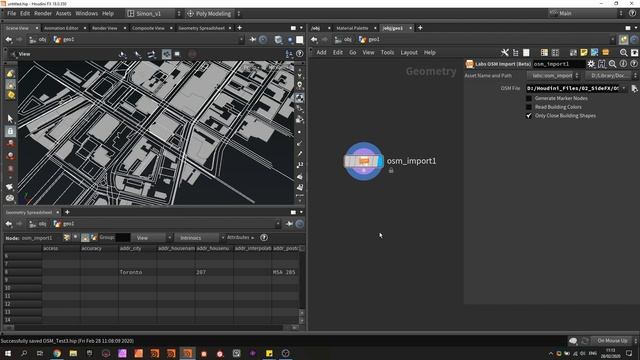This screenshot has height=360, width=640.
Task: Select the arrow Select tool in viewport sidebar
Action: tap(10, 119)
